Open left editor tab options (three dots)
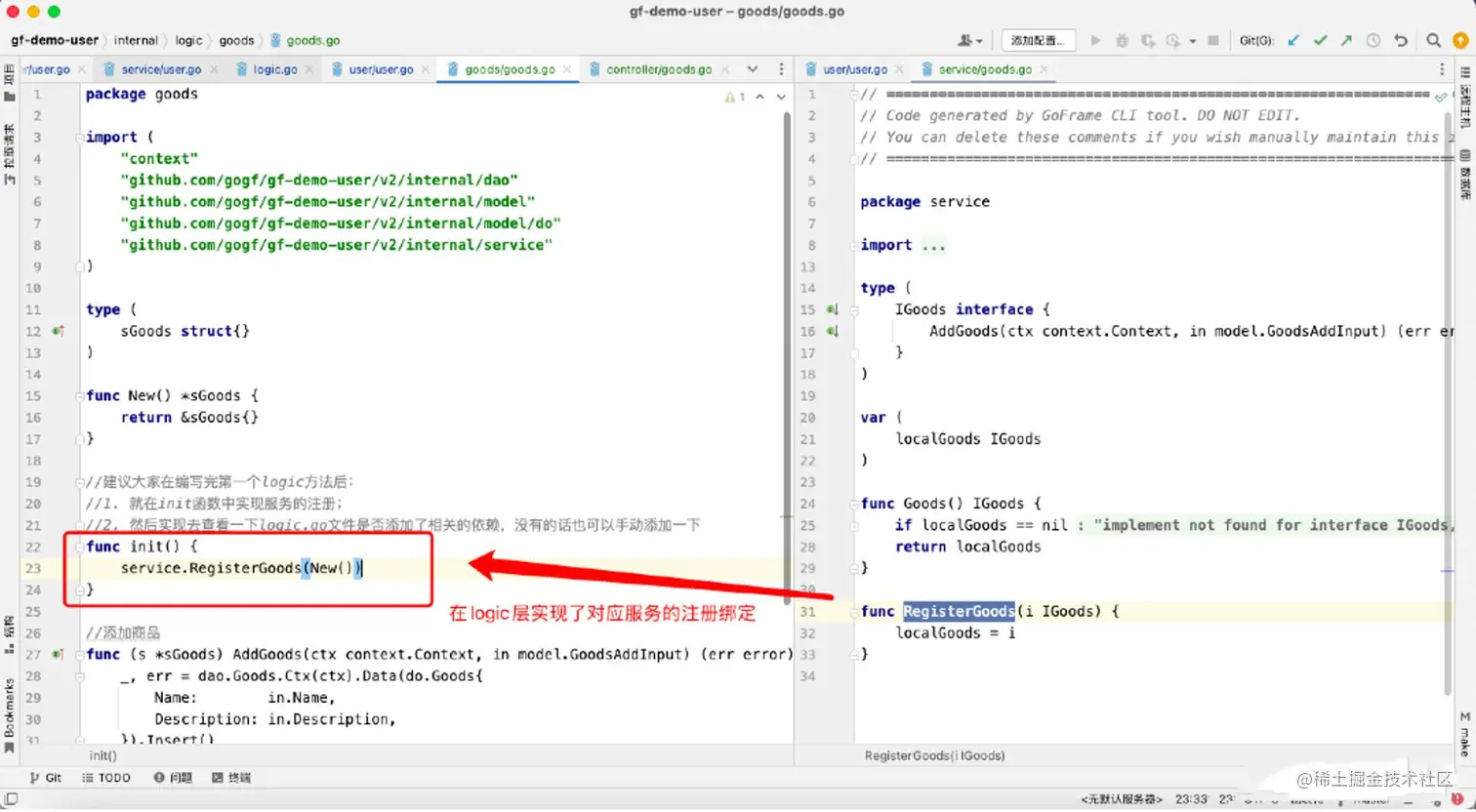The width and height of the screenshot is (1476, 812). [x=781, y=69]
